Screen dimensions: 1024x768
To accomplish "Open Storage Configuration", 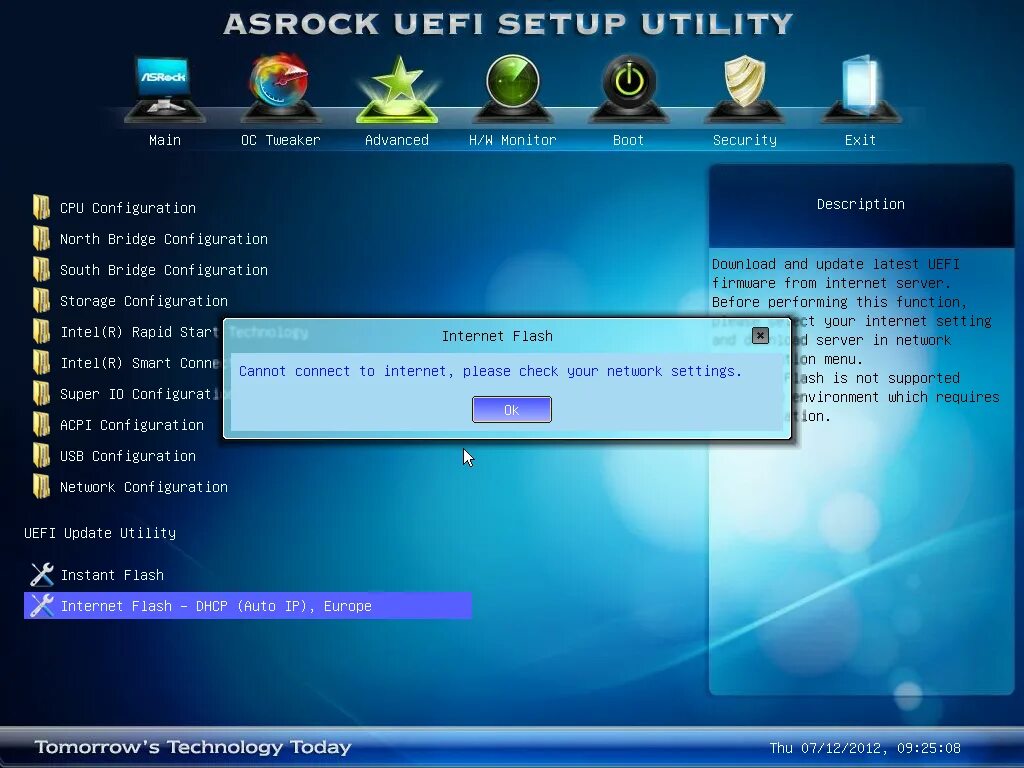I will pos(144,301).
